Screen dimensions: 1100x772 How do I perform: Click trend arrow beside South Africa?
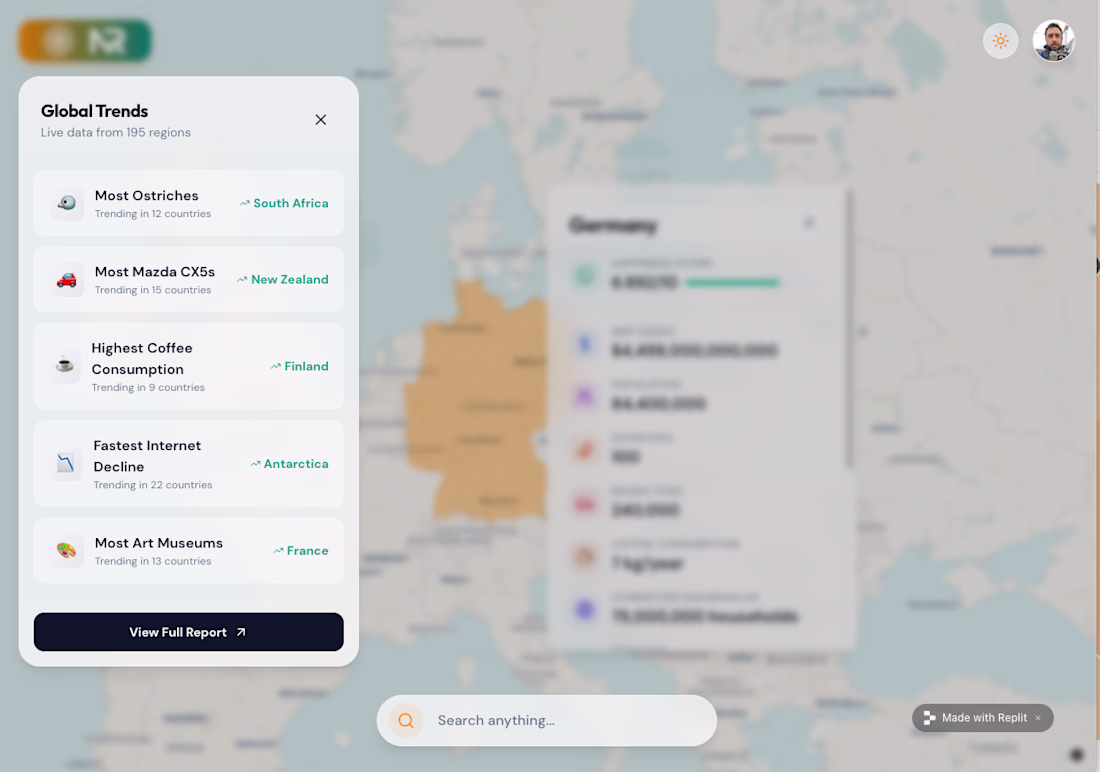tap(245, 204)
